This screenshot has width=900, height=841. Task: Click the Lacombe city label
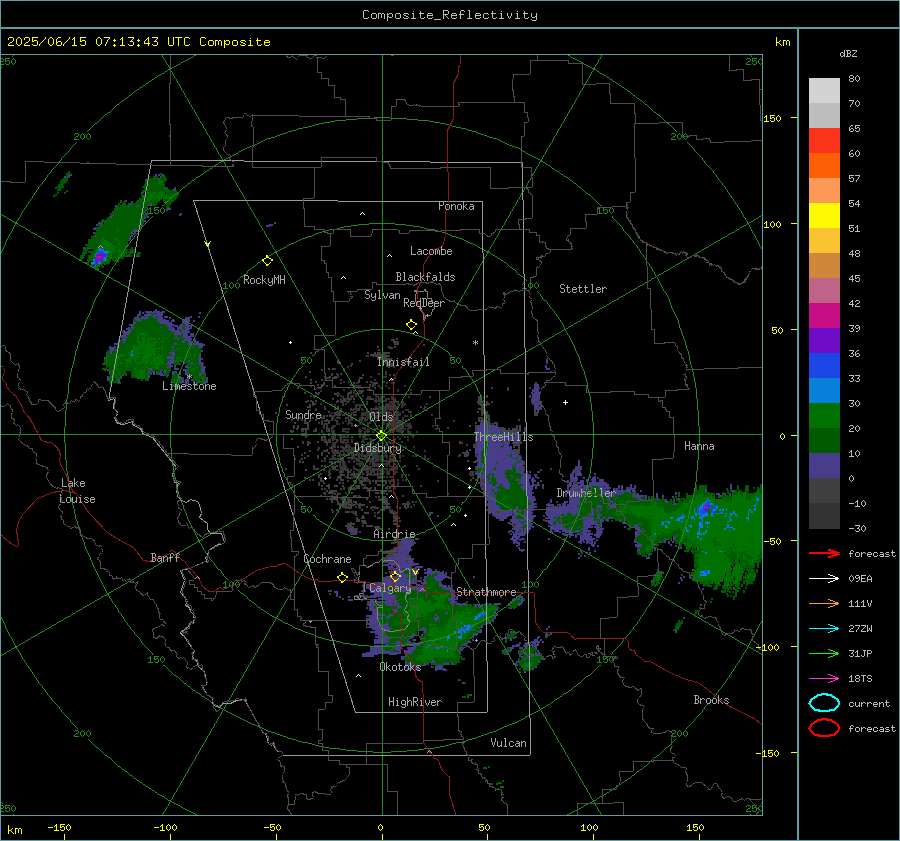(431, 251)
